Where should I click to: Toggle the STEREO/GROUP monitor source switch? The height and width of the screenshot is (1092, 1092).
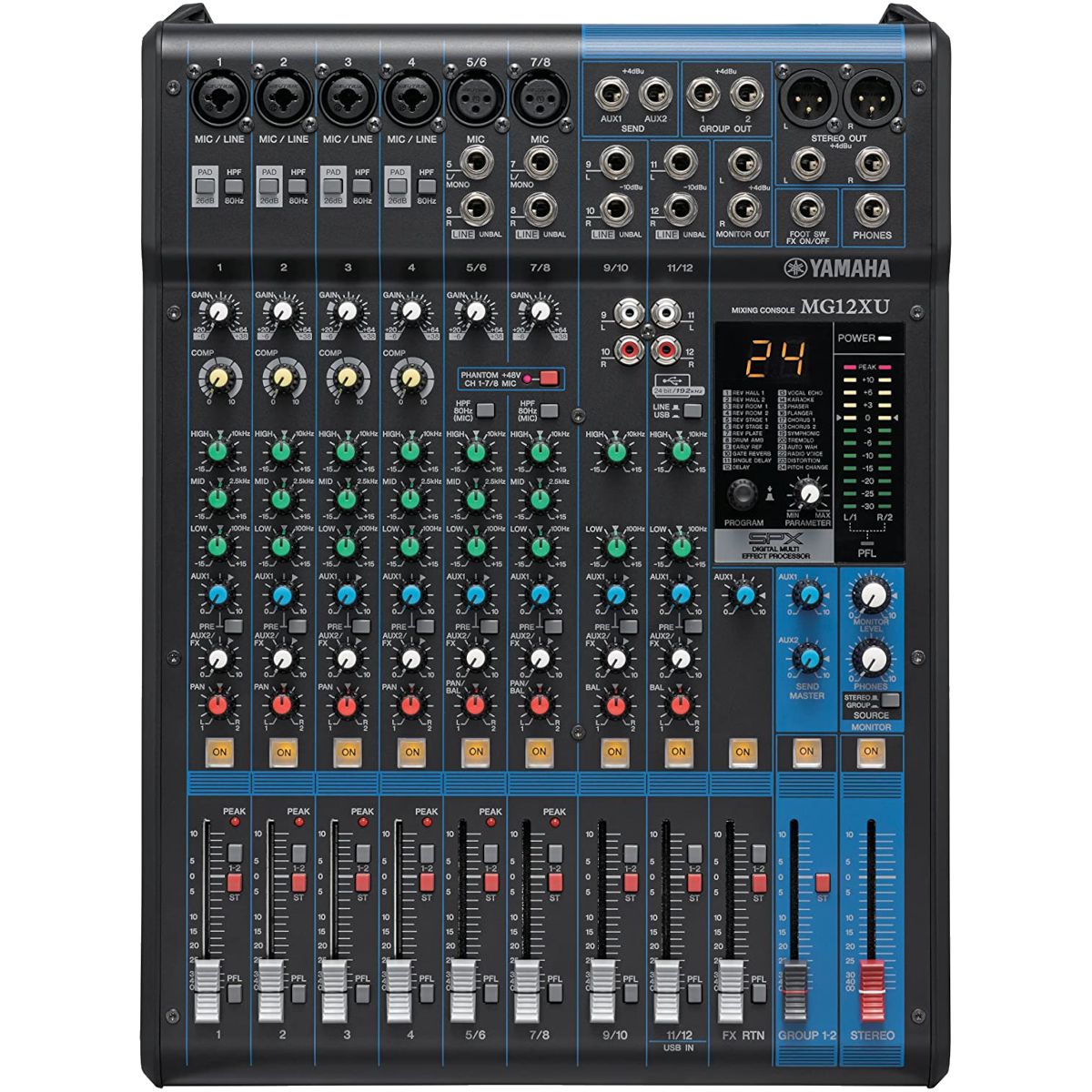point(889,701)
